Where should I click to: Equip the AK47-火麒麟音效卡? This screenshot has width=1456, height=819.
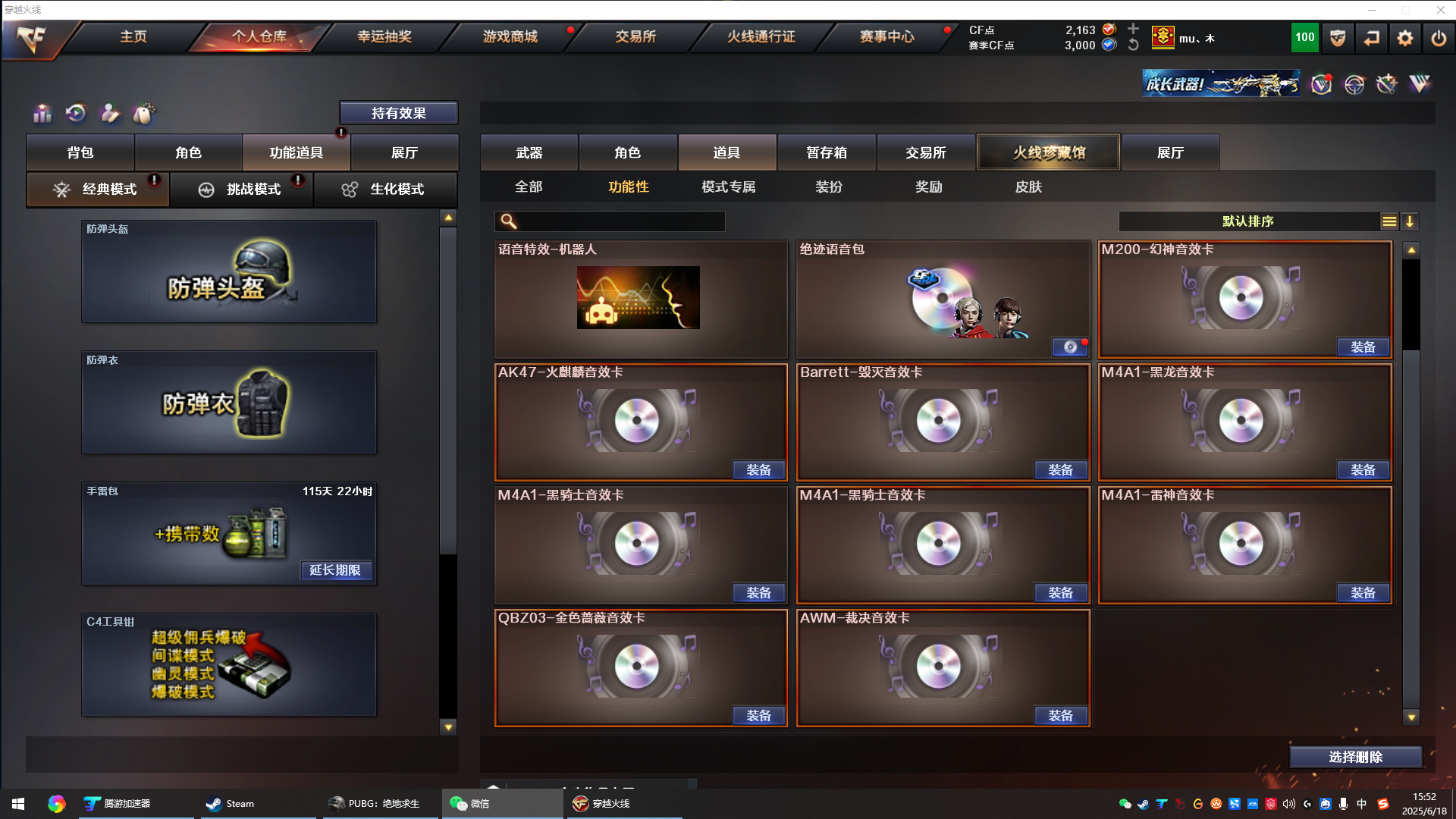click(x=758, y=470)
